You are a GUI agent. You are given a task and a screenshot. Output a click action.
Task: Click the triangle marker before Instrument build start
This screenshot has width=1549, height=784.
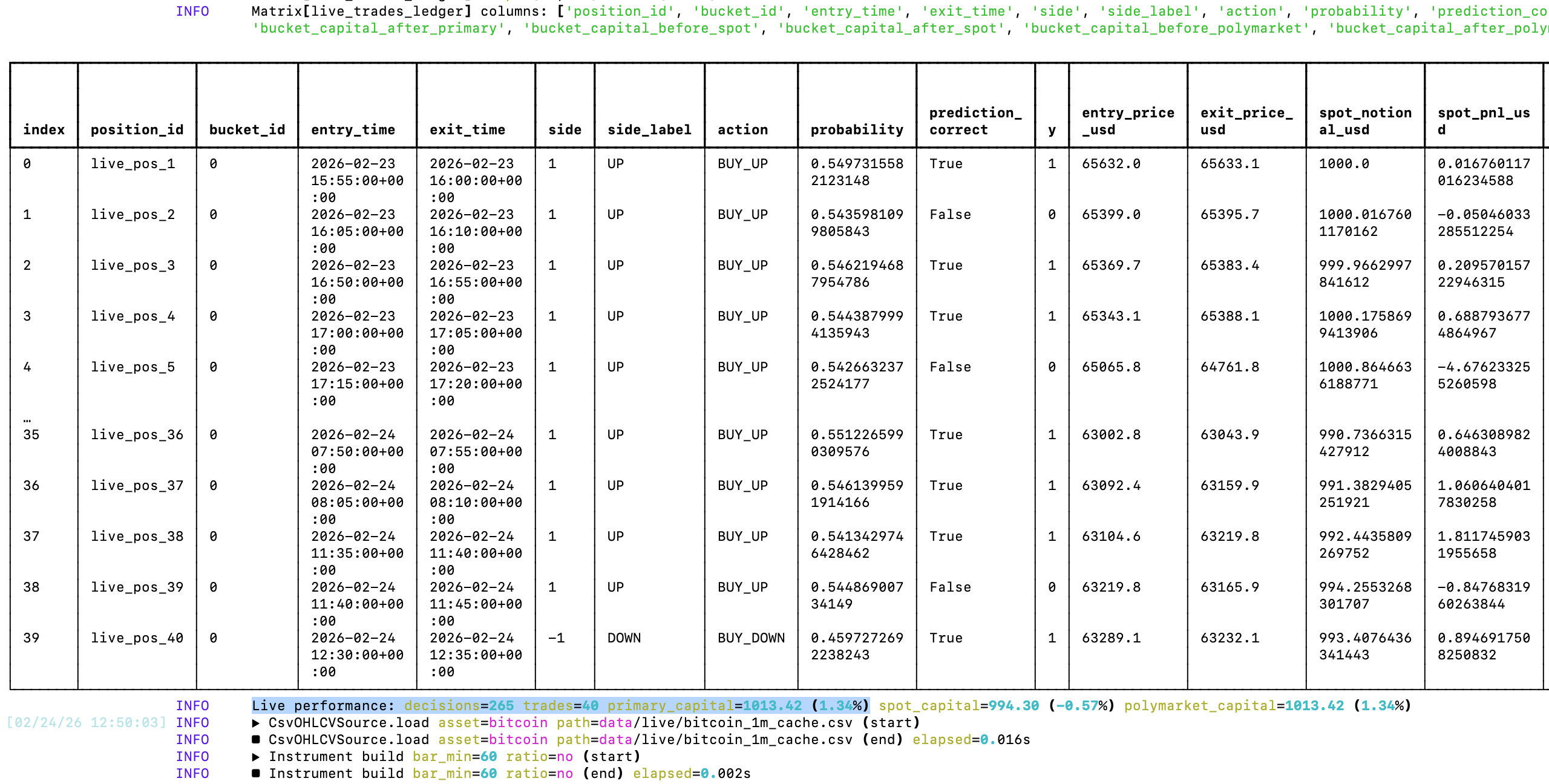tap(256, 757)
